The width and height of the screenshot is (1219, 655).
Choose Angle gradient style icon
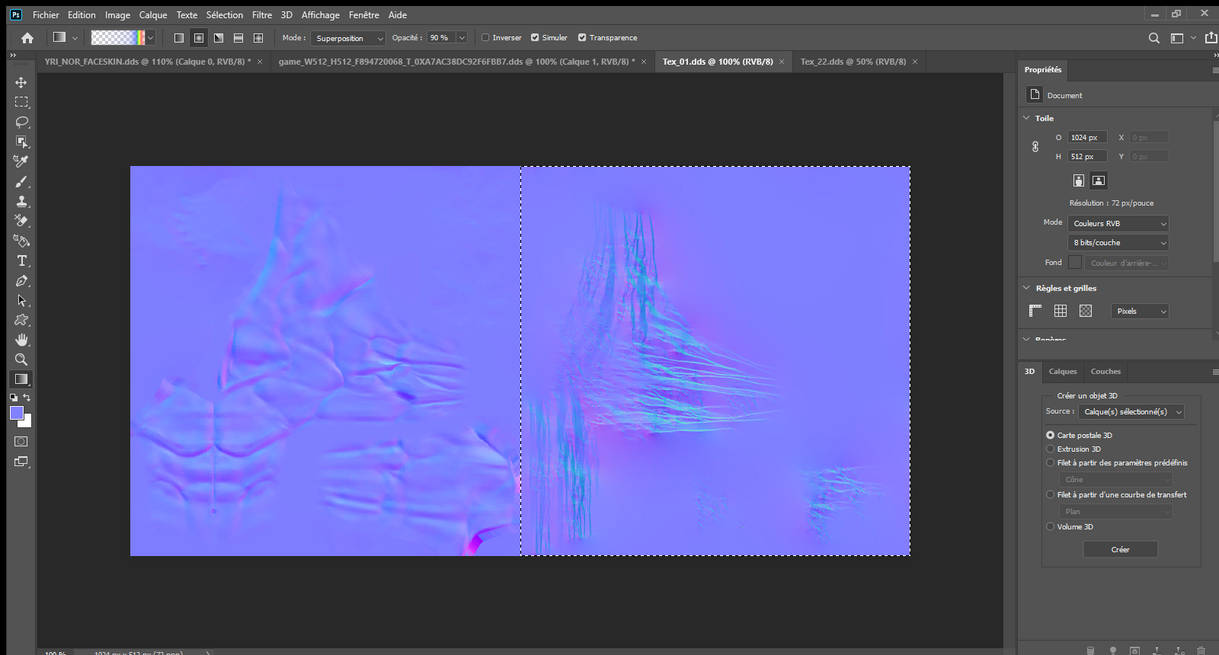(218, 38)
